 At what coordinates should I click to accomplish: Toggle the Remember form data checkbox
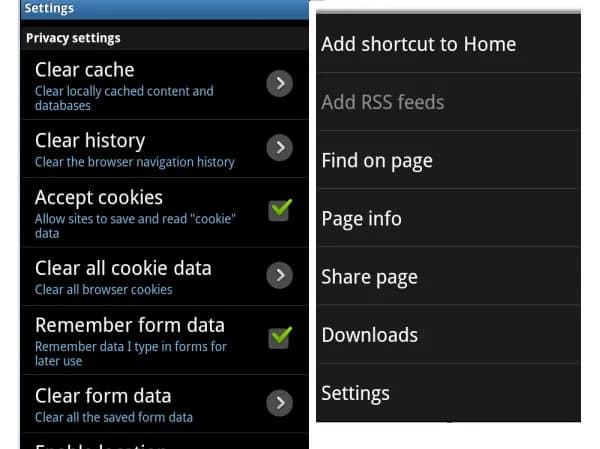(280, 337)
